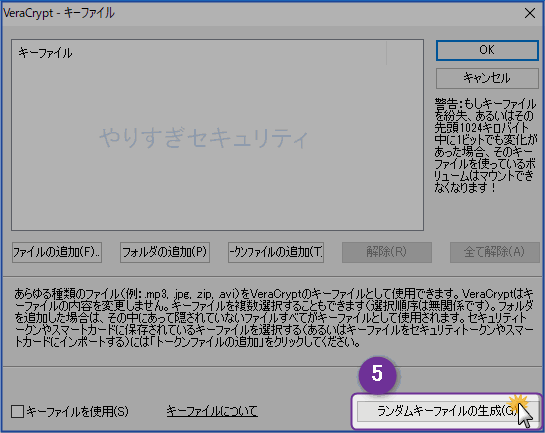Image resolution: width=545 pixels, height=433 pixels.
Task: Click the 全て解除(A) button
Action: (494, 252)
